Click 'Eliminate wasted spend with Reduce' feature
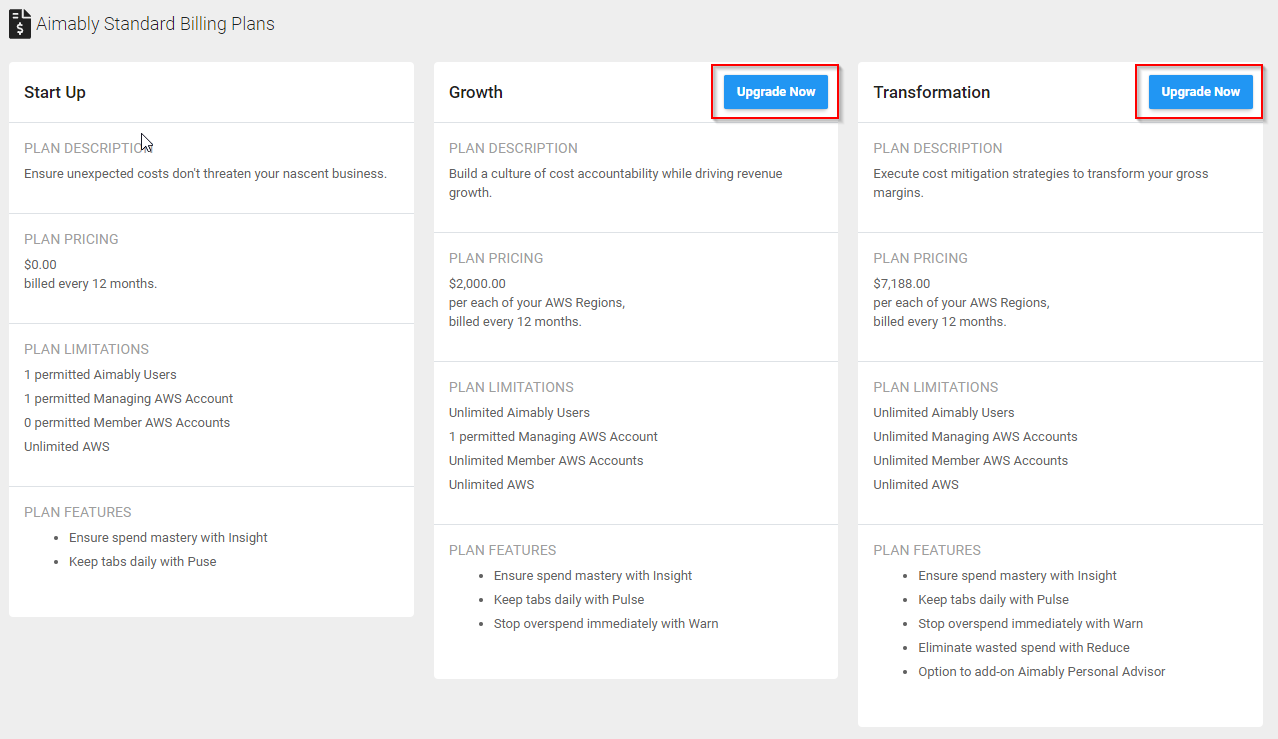 tap(1024, 648)
